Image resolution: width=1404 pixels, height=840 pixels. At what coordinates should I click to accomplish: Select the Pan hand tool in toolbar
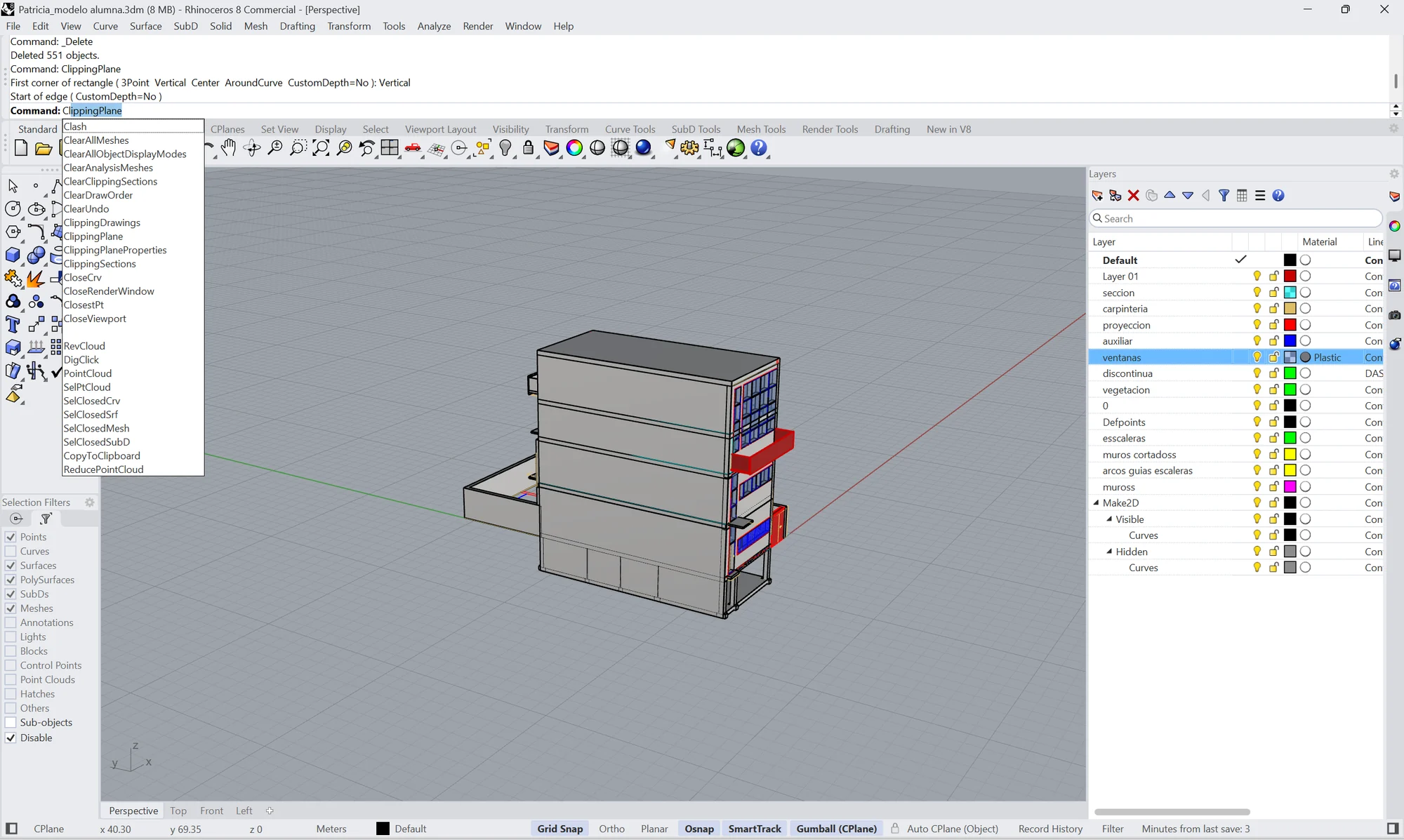tap(228, 148)
